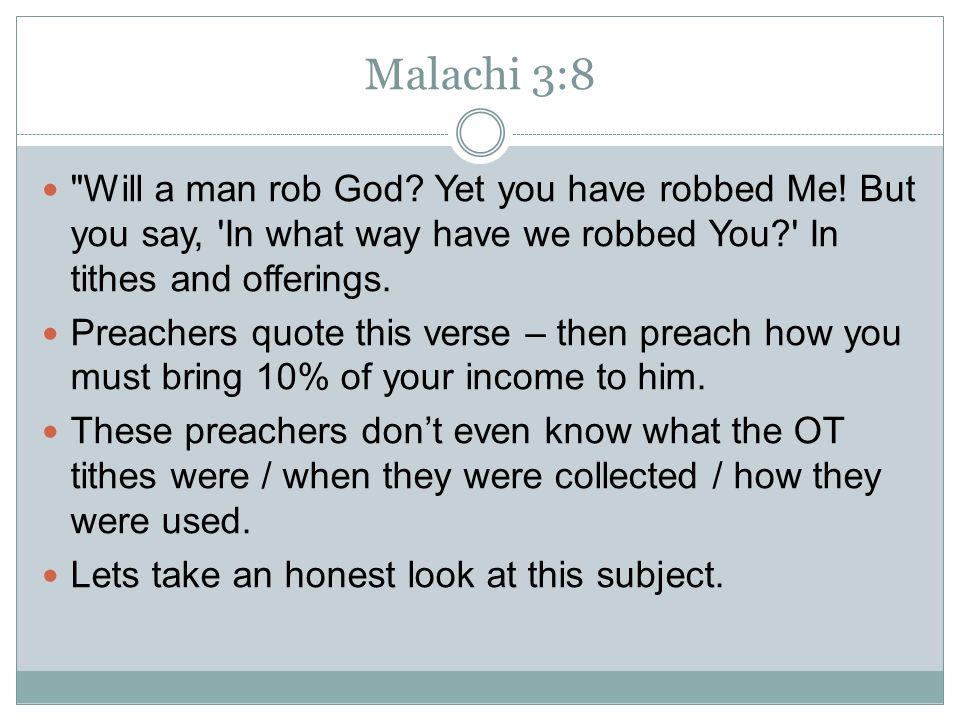The width and height of the screenshot is (960, 720).
Task: Click the phrase "Preachers quote this verse"
Action: tap(290, 334)
